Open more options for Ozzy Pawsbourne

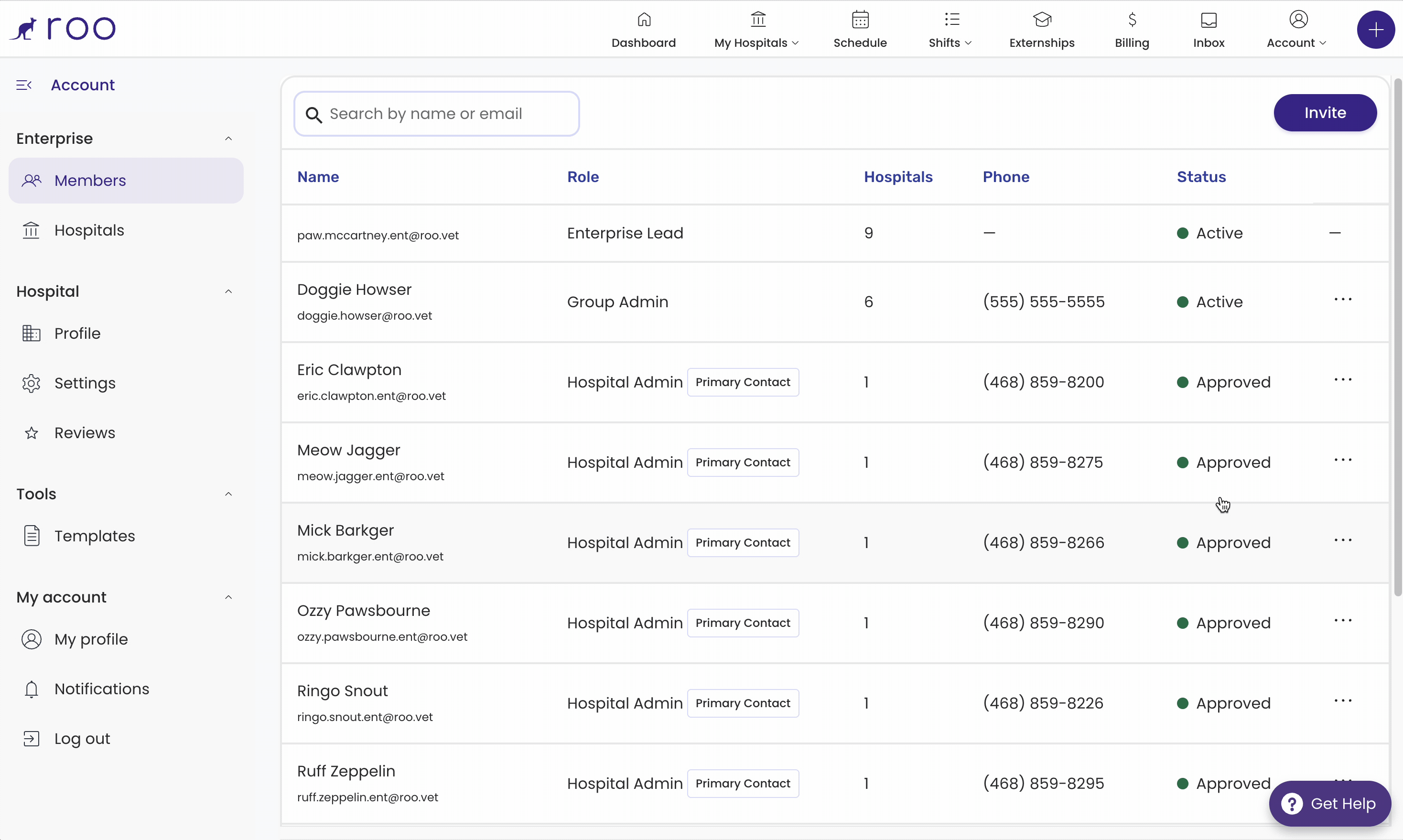1343,621
